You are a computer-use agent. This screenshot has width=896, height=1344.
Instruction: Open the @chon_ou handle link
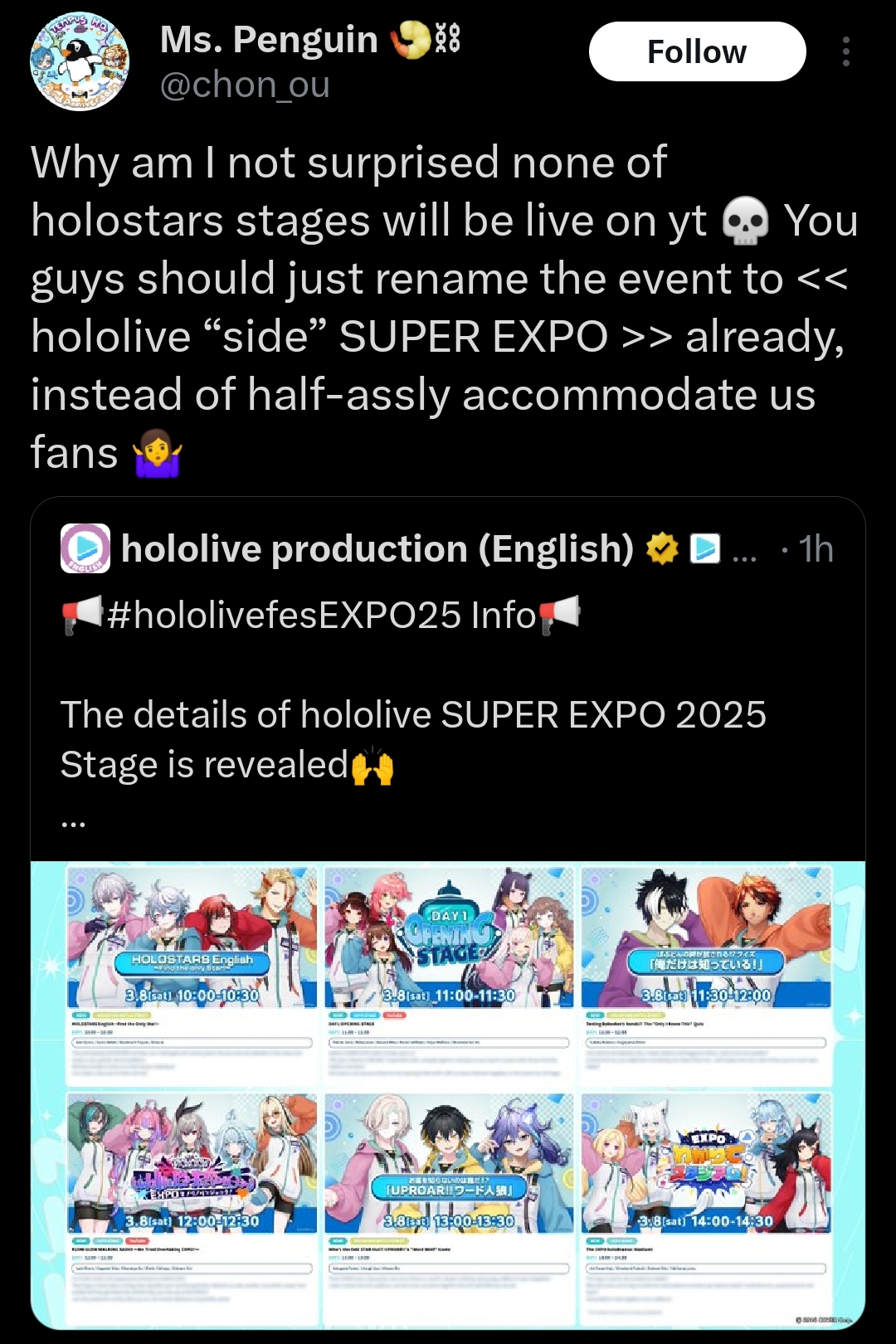(245, 85)
